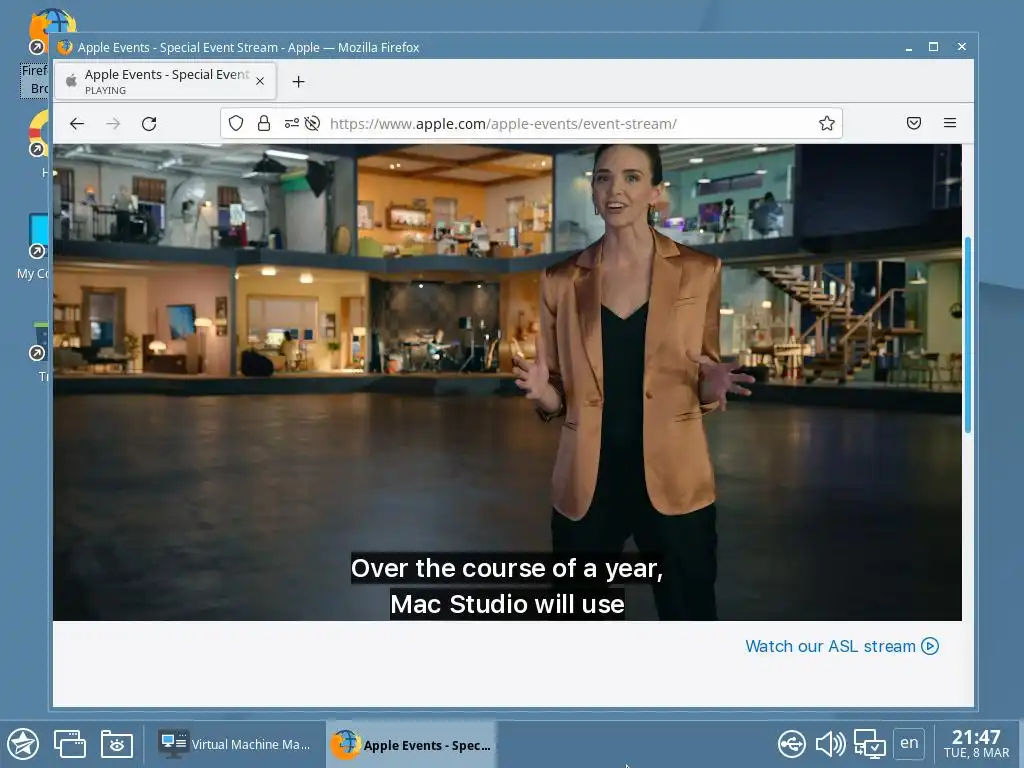
Task: Click the forward navigation arrow
Action: 113,123
